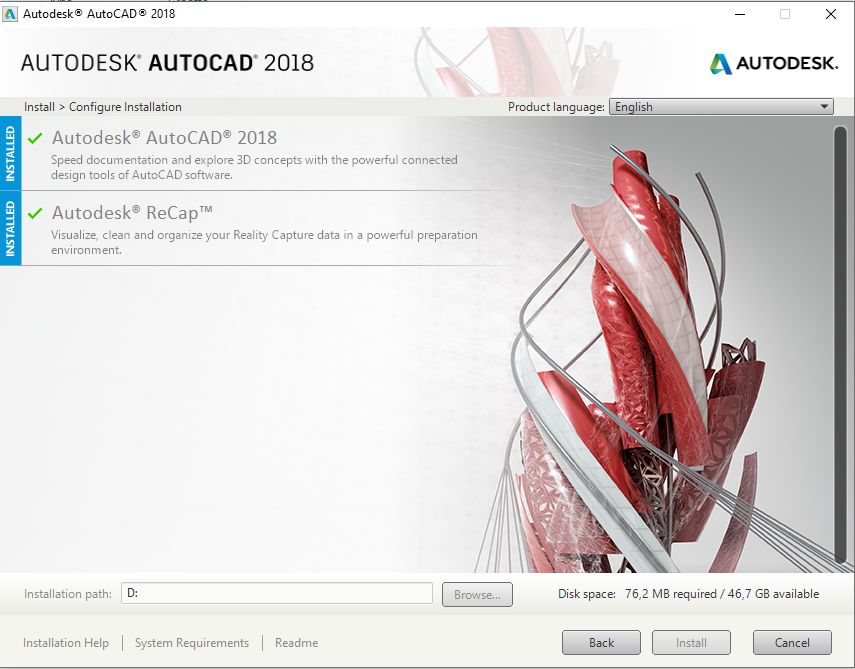Click the green checkmark beside Autodesk AutoCAD 2018

point(34,136)
